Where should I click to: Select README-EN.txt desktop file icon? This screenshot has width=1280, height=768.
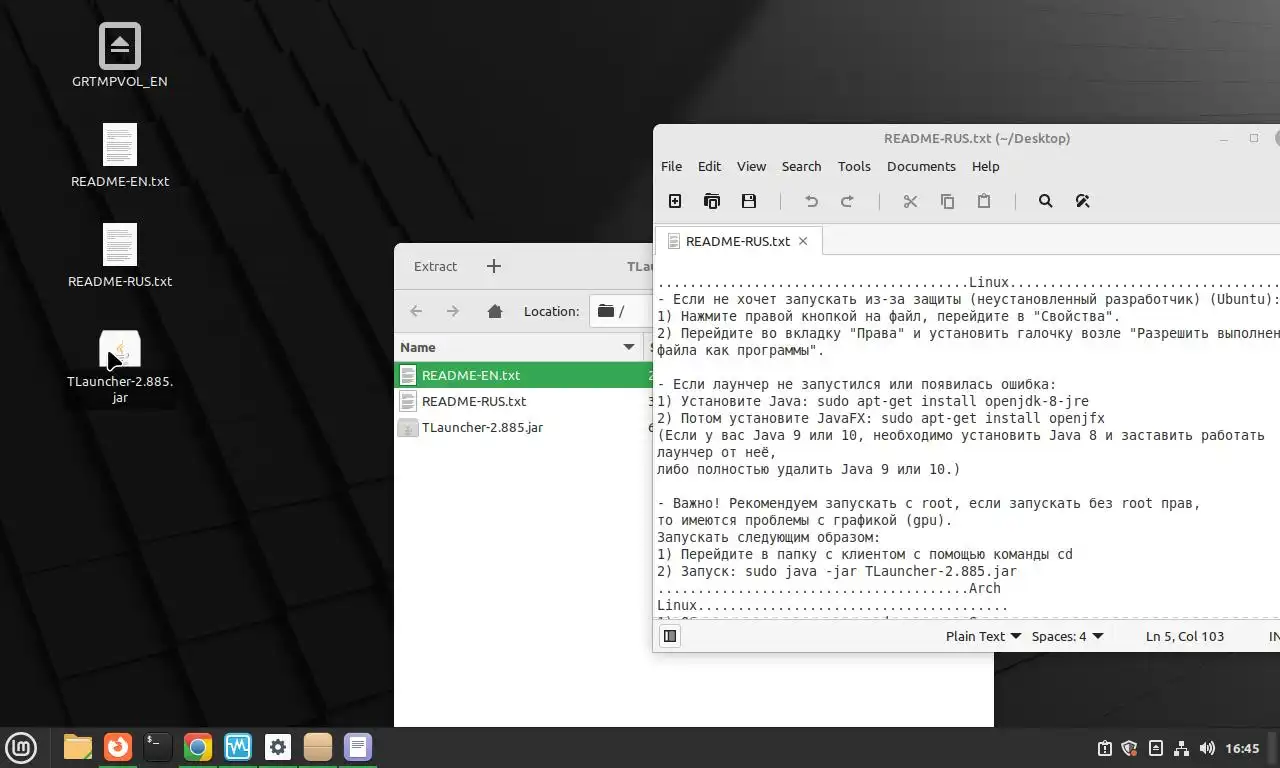[120, 156]
